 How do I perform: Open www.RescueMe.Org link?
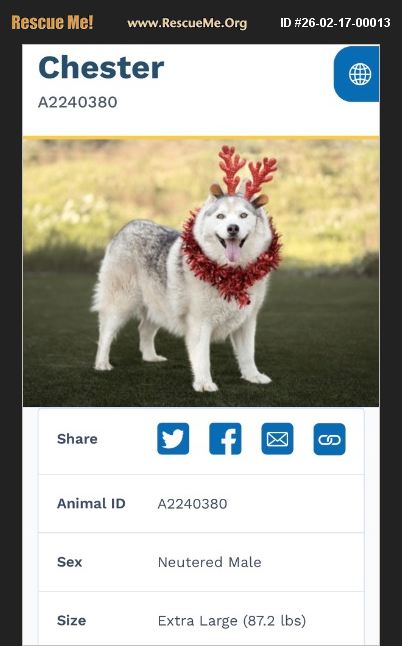(x=187, y=23)
